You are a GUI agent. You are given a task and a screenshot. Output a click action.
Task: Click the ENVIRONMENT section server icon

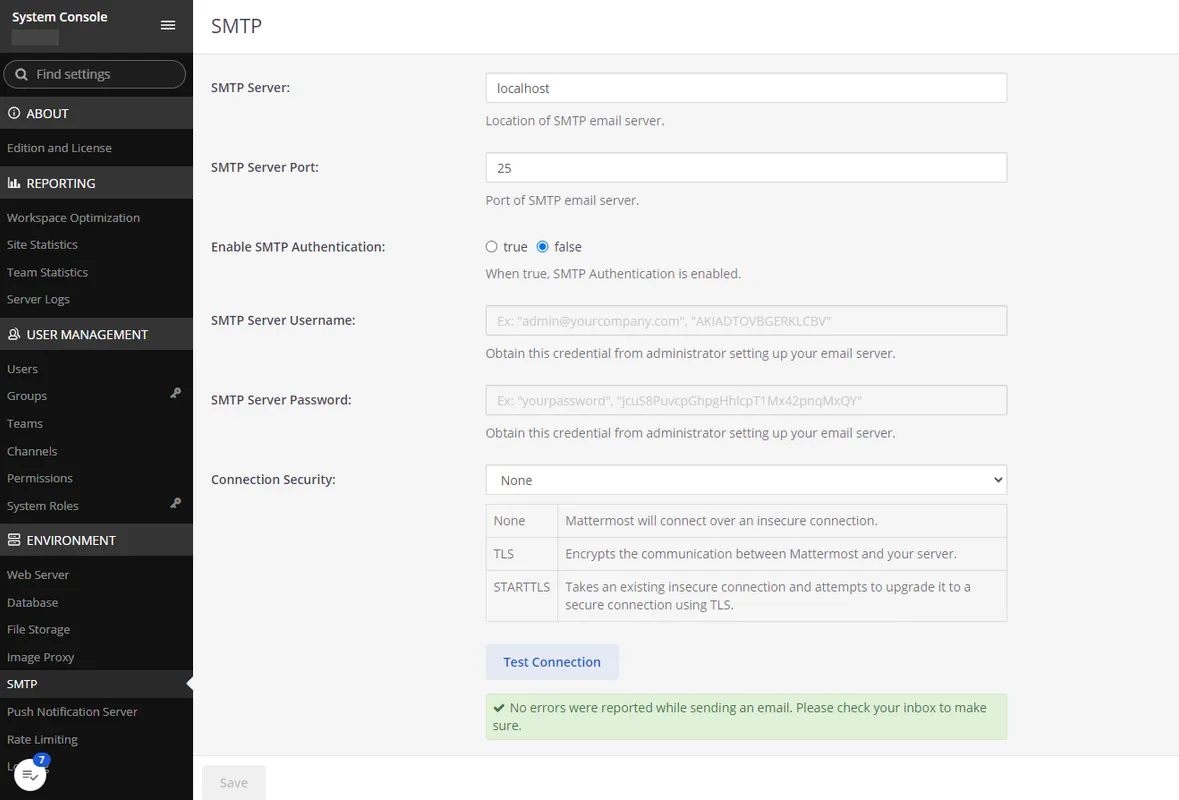pyautogui.click(x=14, y=540)
